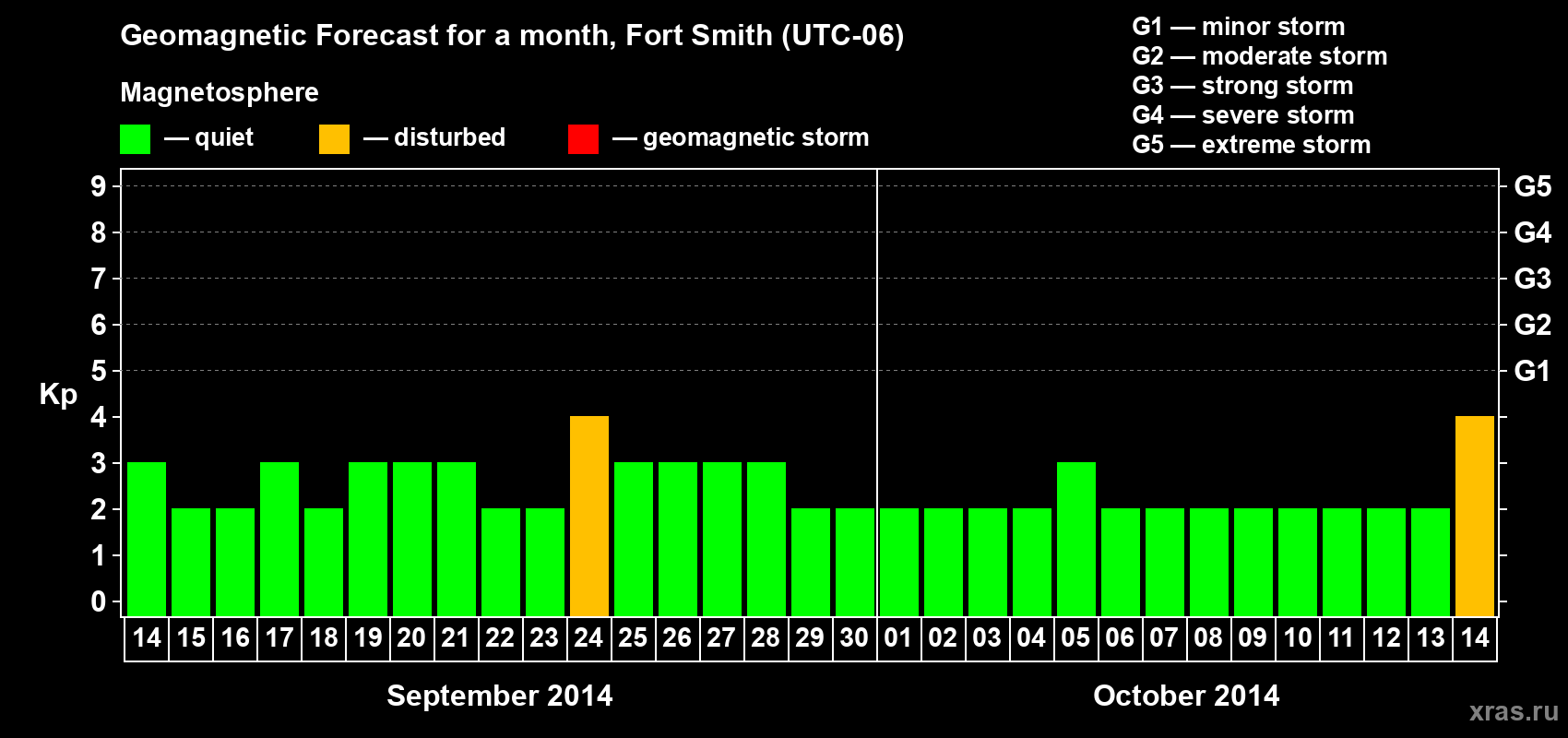Click the Kp axis value 7
The height and width of the screenshot is (738, 1568).
(x=99, y=279)
